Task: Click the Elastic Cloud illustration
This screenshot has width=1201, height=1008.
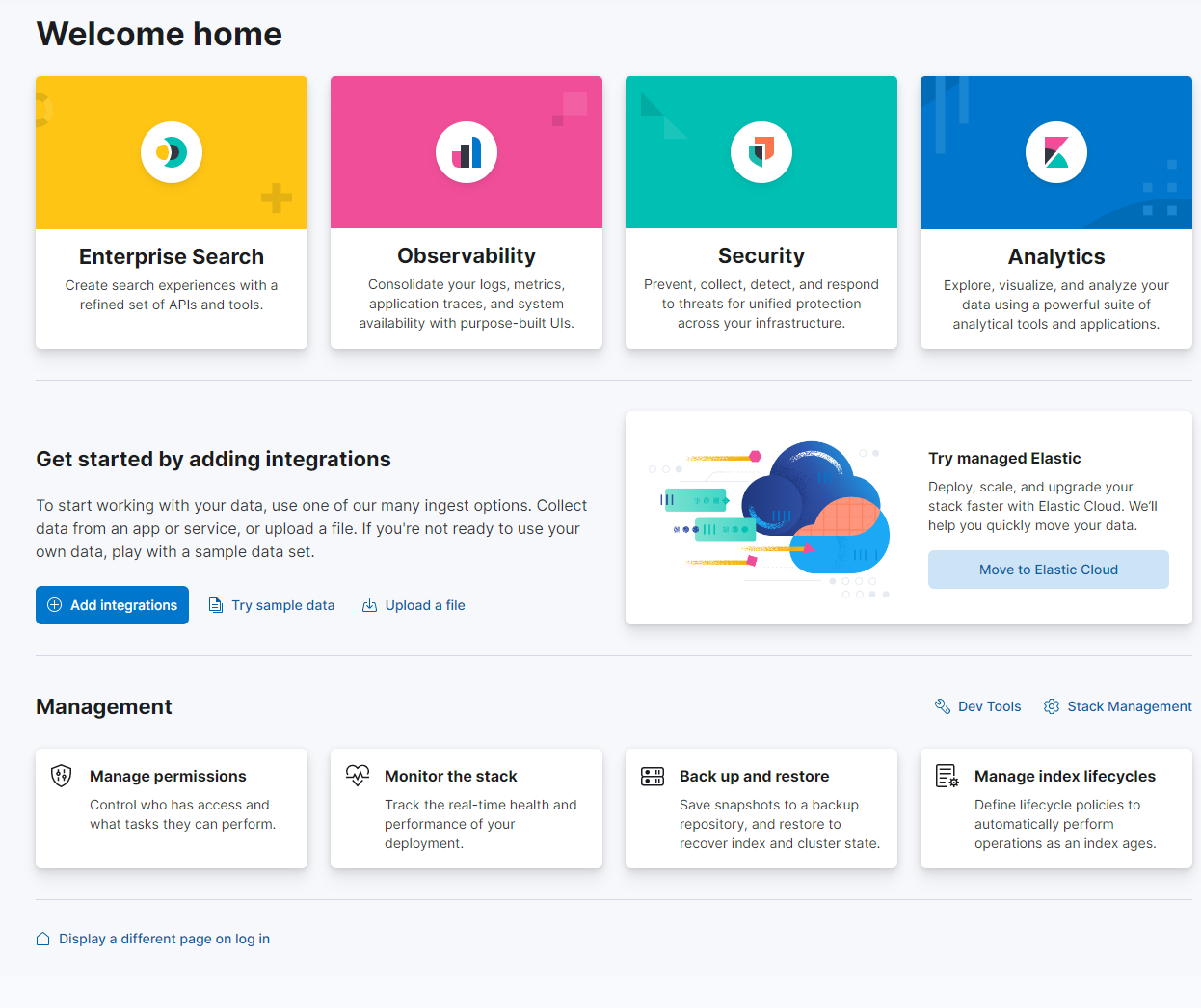Action: coord(770,518)
